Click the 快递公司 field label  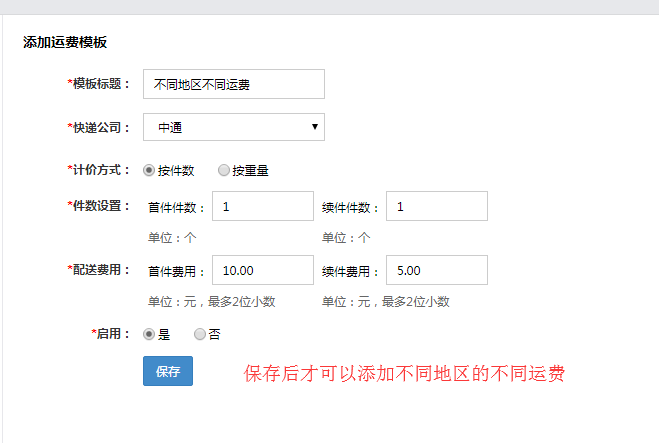pos(99,127)
